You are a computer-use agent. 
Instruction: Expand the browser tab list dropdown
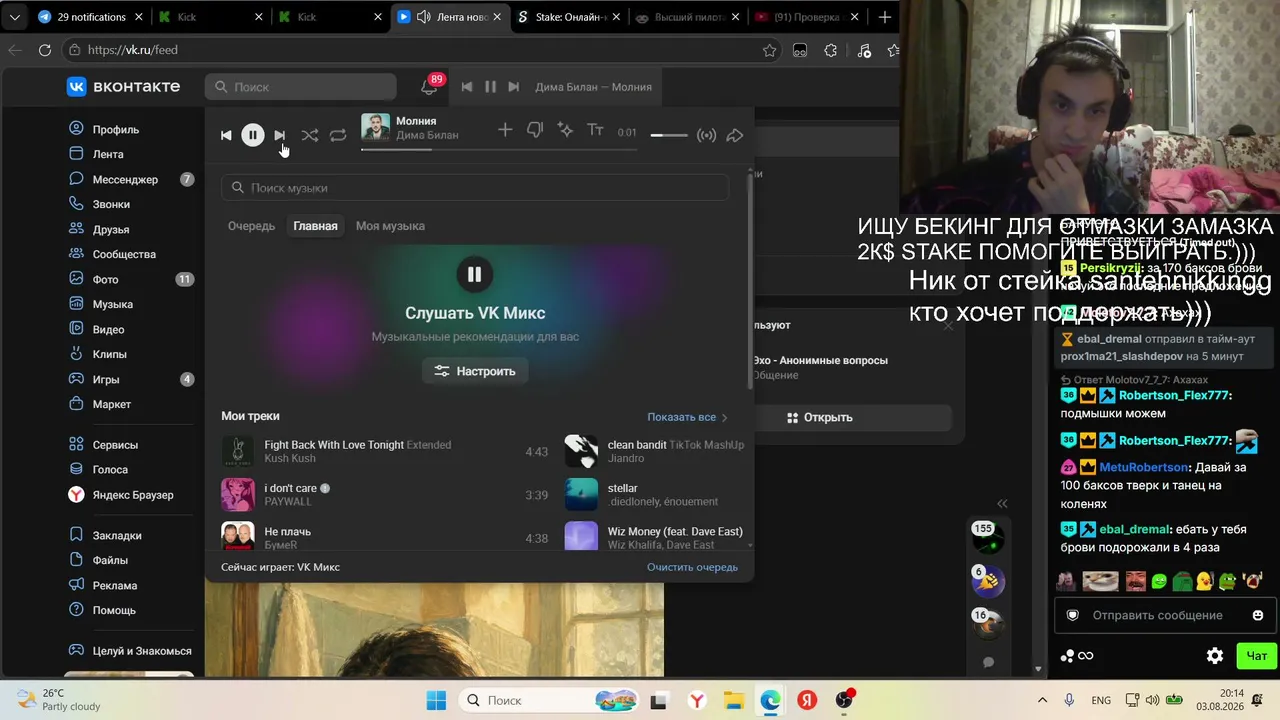(x=14, y=17)
